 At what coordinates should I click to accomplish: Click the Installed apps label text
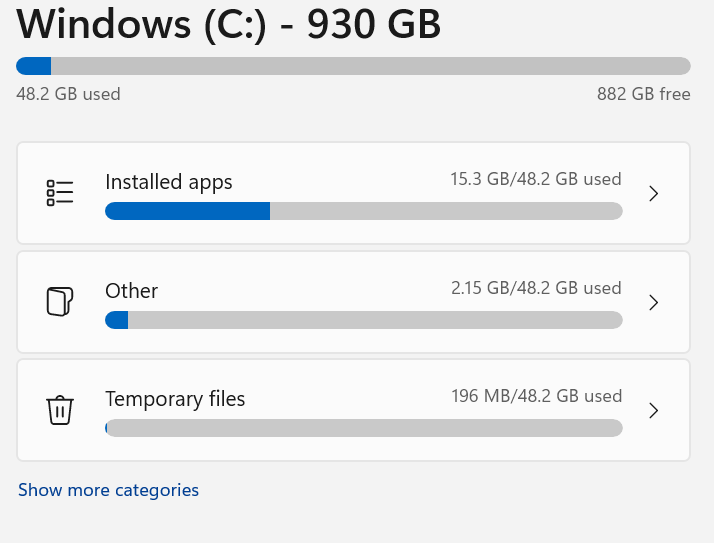click(x=168, y=182)
